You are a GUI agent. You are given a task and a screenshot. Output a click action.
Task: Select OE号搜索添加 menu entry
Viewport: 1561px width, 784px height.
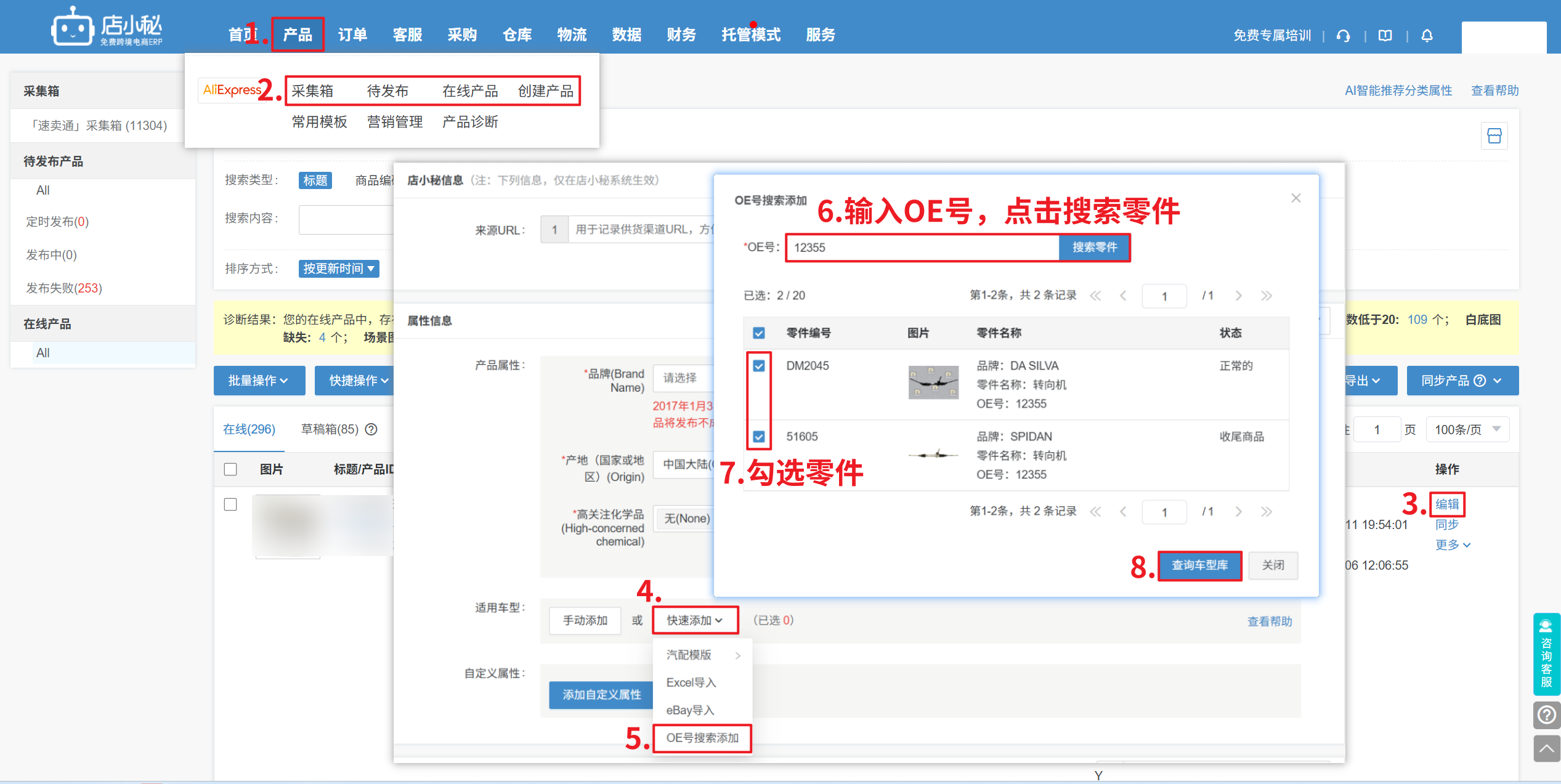pyautogui.click(x=702, y=738)
